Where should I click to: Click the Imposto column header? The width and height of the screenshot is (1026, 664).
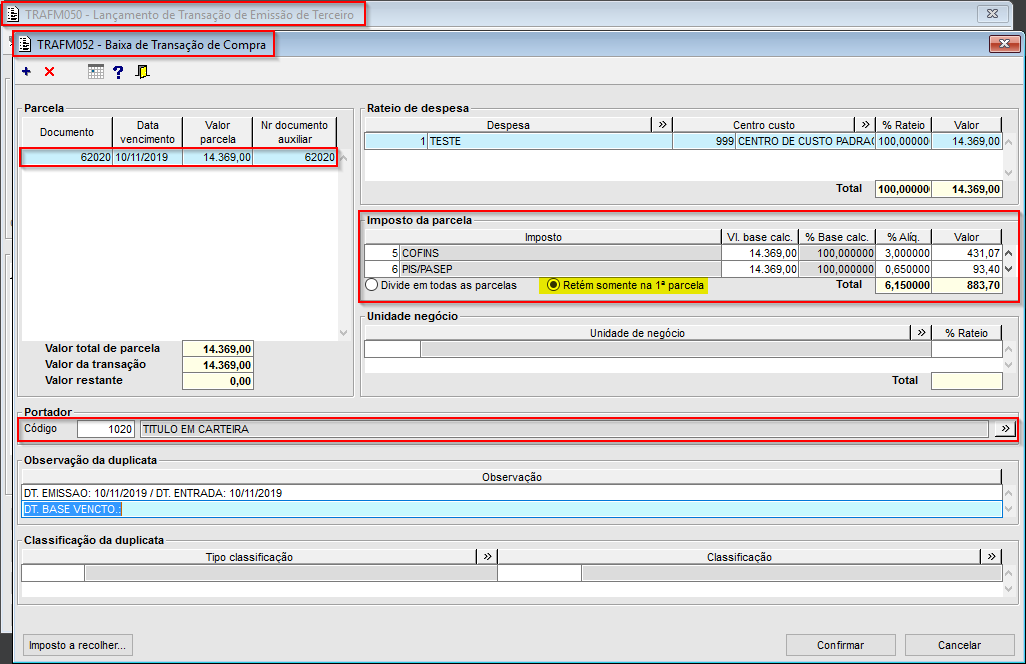(543, 237)
